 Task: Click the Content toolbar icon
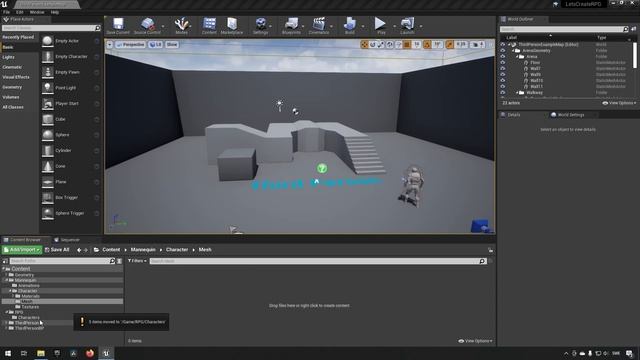209,24
